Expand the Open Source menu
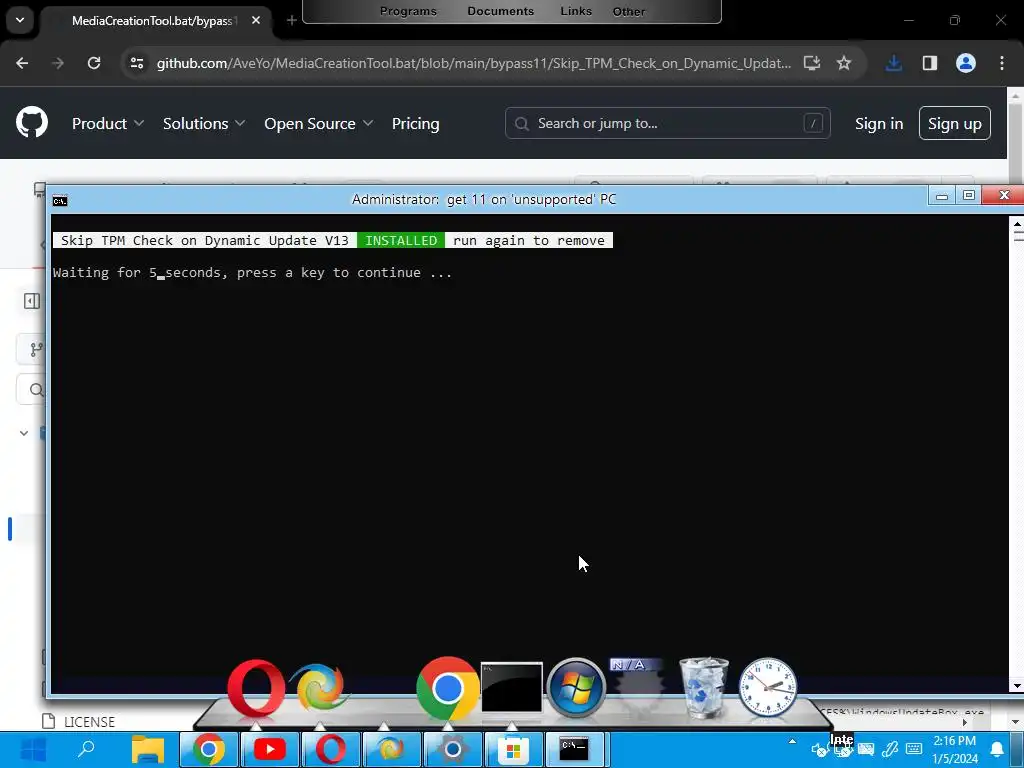 coord(319,123)
